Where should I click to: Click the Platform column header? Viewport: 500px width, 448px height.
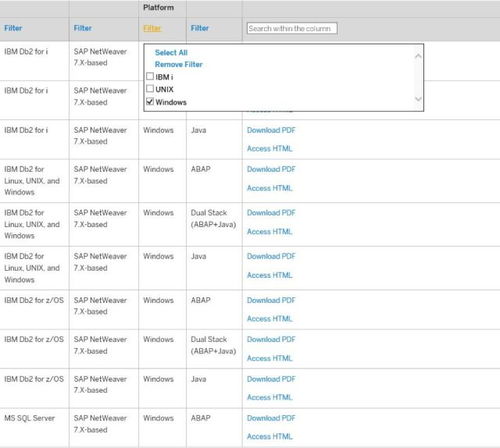pos(158,7)
